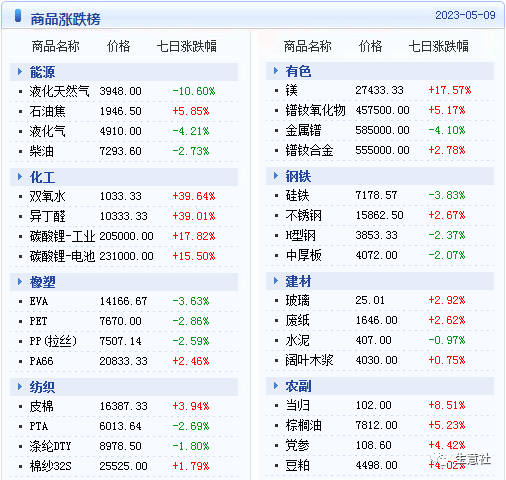
Task: Select 中厚板 commodity name
Action: 303,255
